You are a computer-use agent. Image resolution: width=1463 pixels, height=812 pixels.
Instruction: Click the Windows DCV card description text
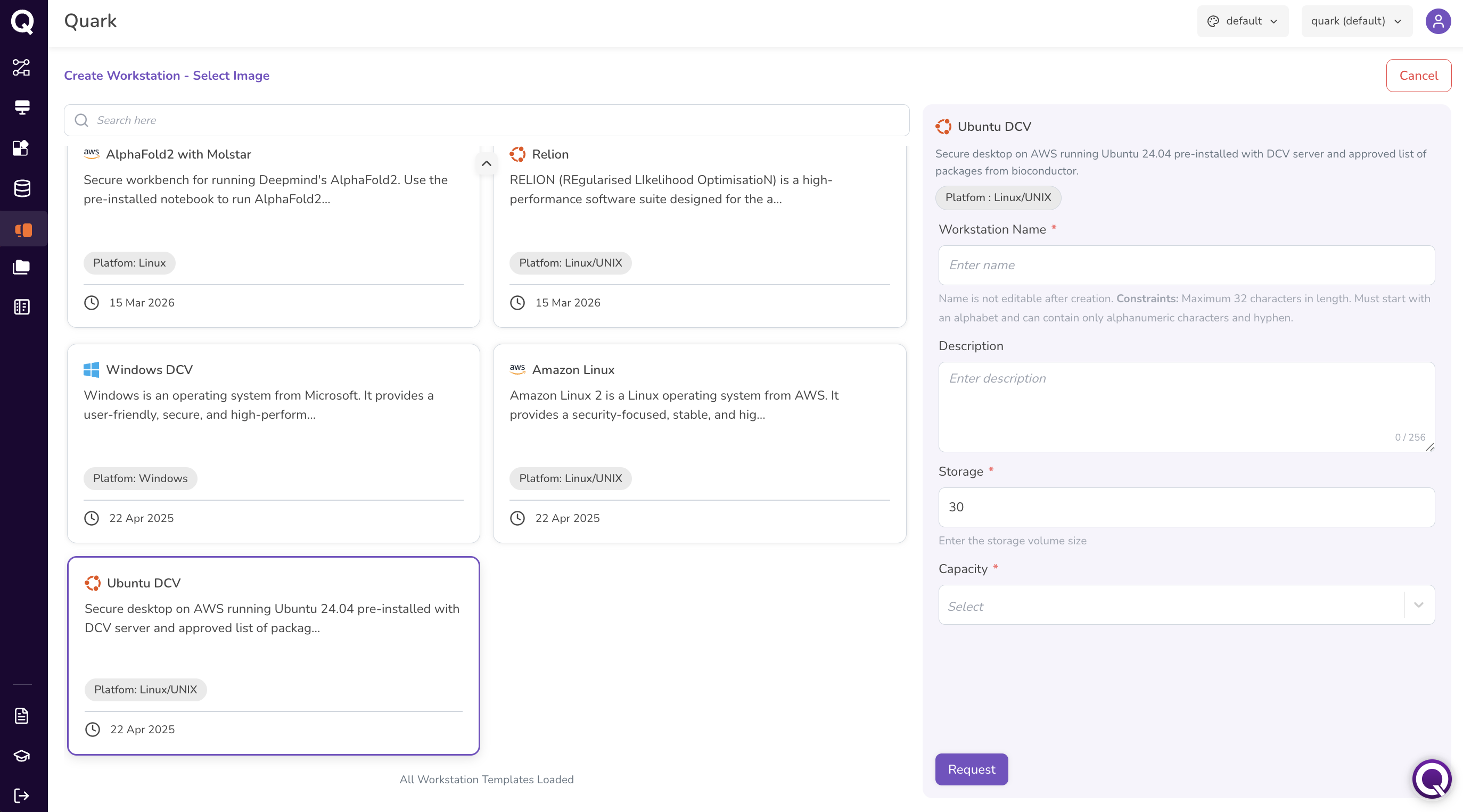(x=258, y=405)
